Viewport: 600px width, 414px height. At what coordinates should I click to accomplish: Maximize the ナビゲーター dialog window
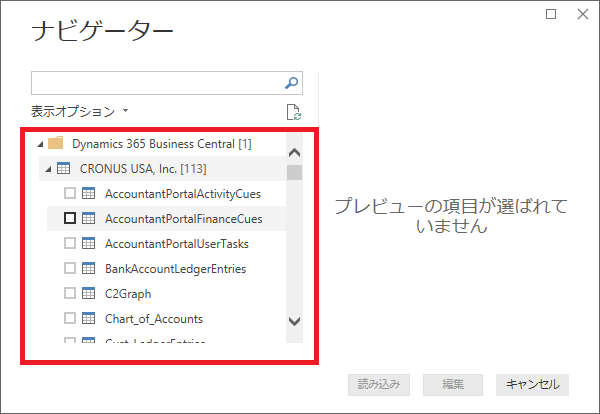tap(551, 14)
